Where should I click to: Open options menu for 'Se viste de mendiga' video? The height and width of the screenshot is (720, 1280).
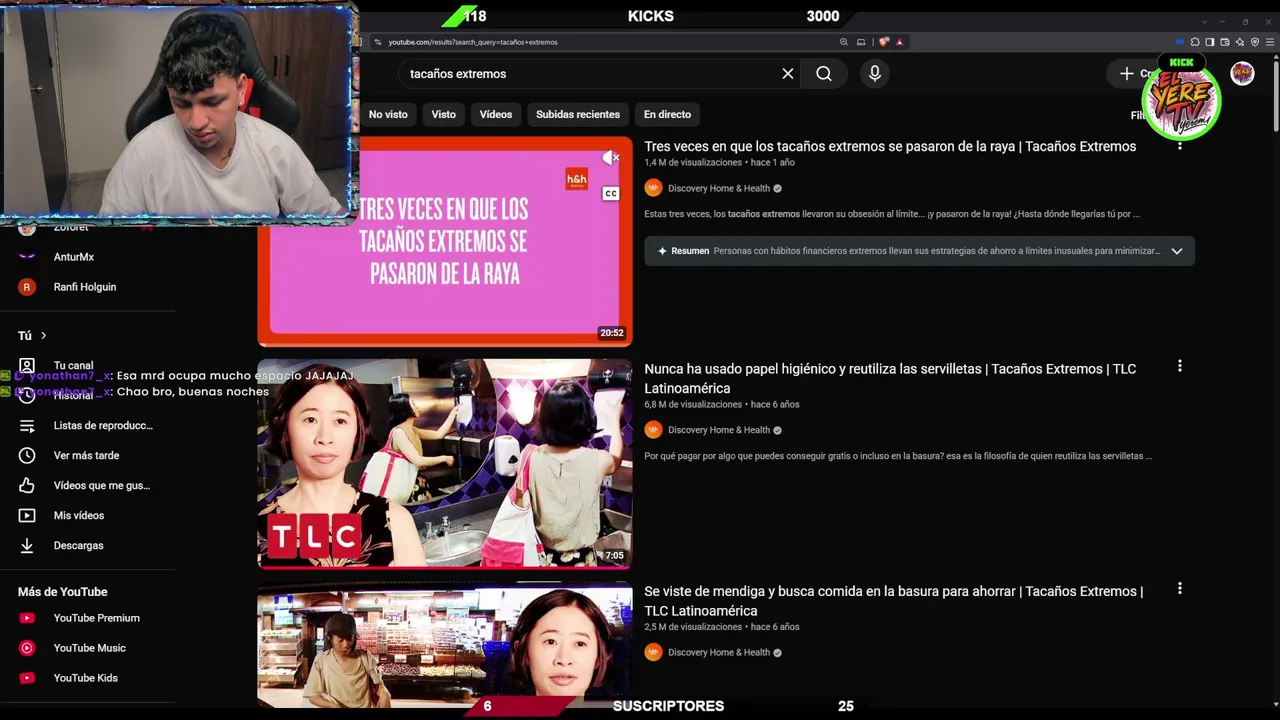click(x=1180, y=589)
